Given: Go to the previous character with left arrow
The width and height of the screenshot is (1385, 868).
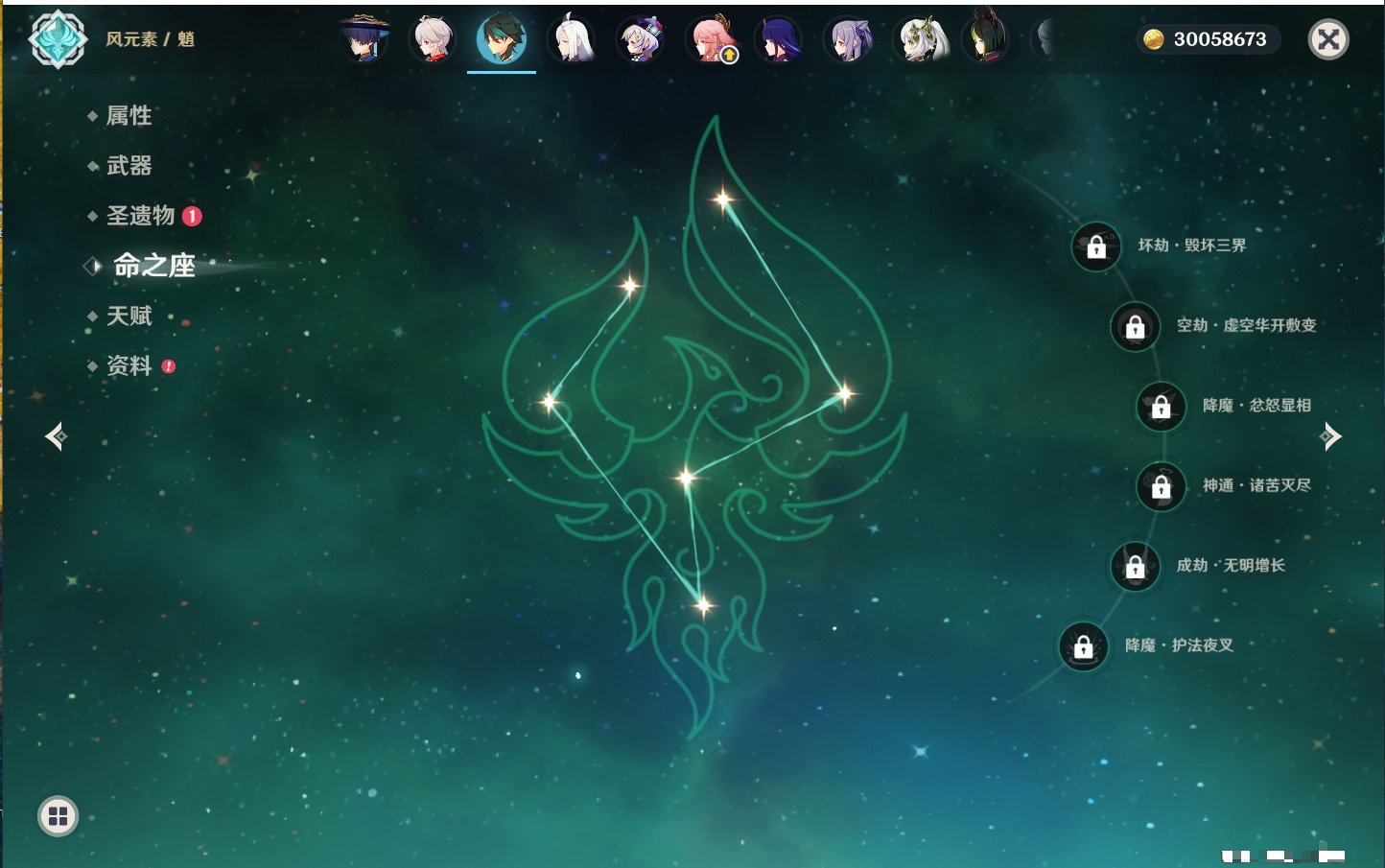Looking at the screenshot, I should coord(56,436).
